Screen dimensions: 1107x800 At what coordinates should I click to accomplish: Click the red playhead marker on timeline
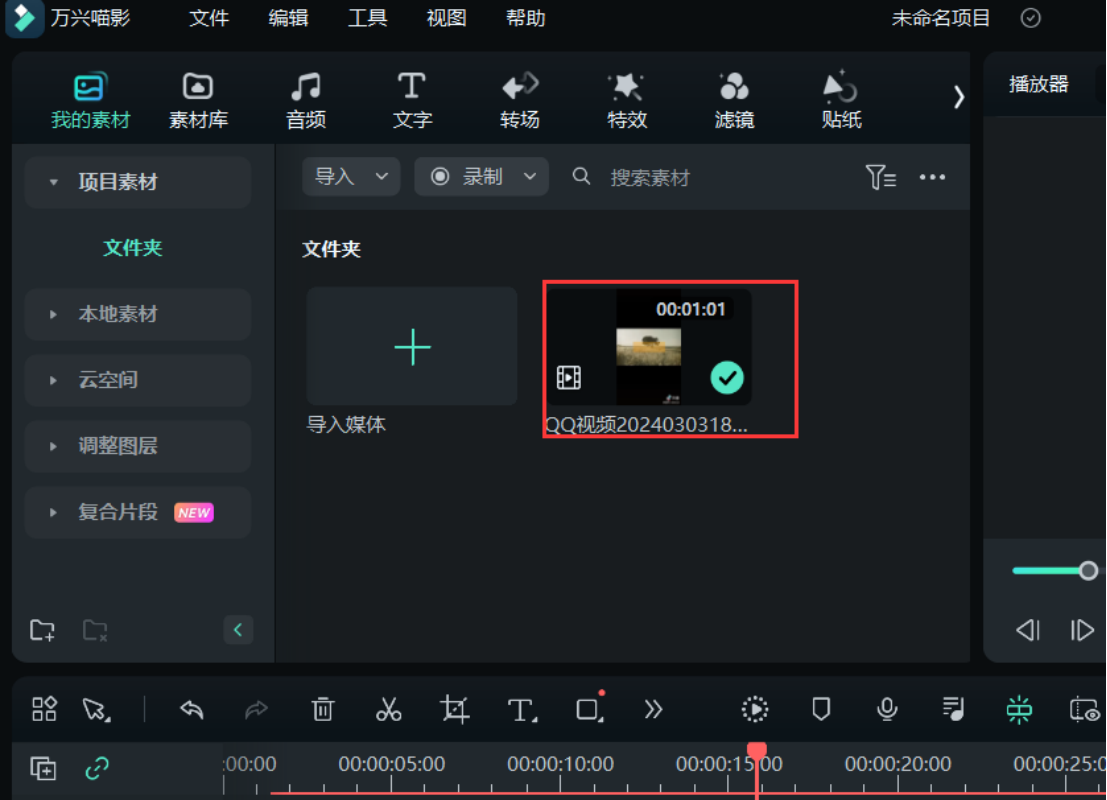tap(756, 751)
